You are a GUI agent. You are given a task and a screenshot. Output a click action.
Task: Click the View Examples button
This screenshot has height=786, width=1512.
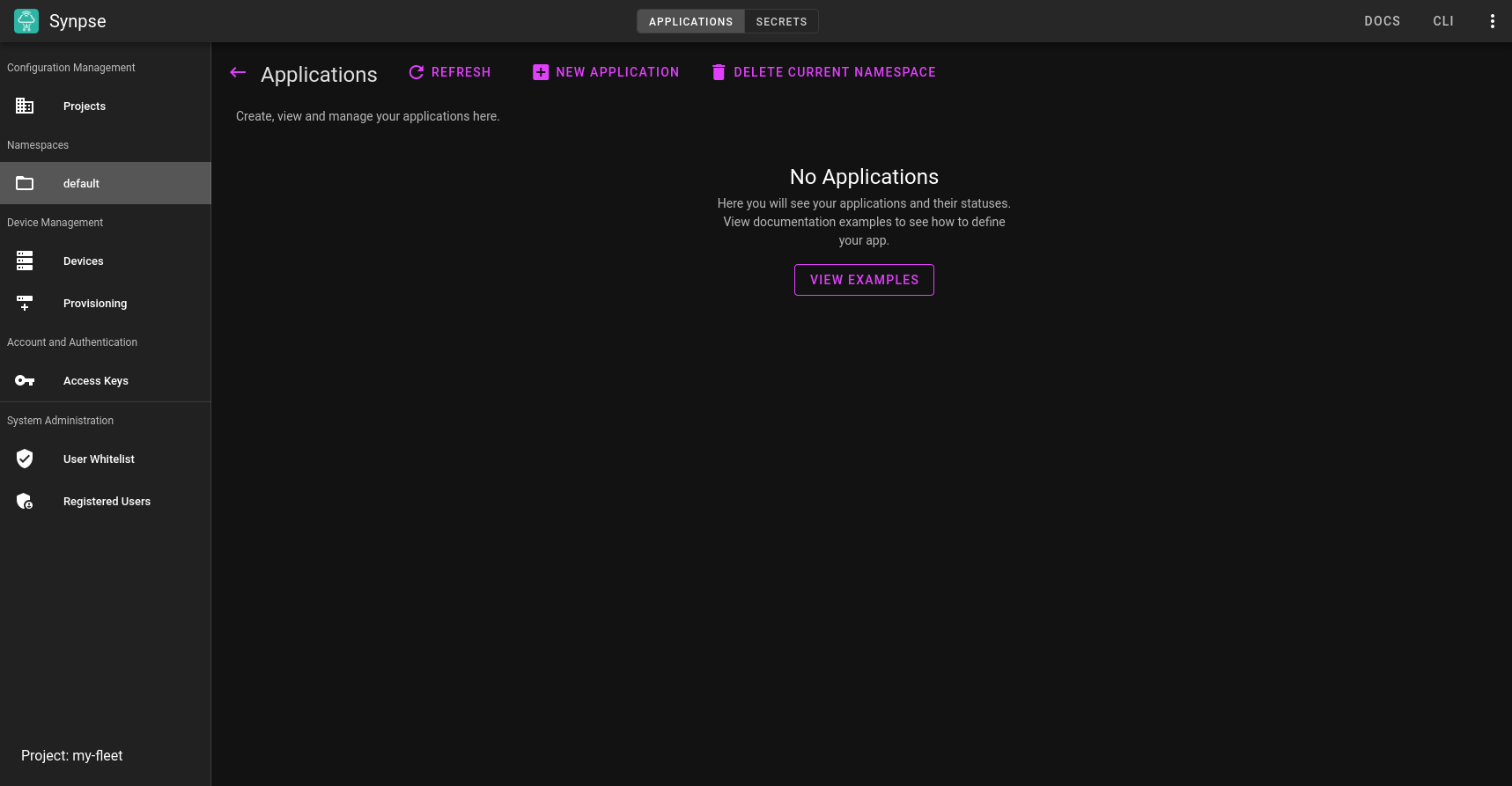[x=864, y=280]
